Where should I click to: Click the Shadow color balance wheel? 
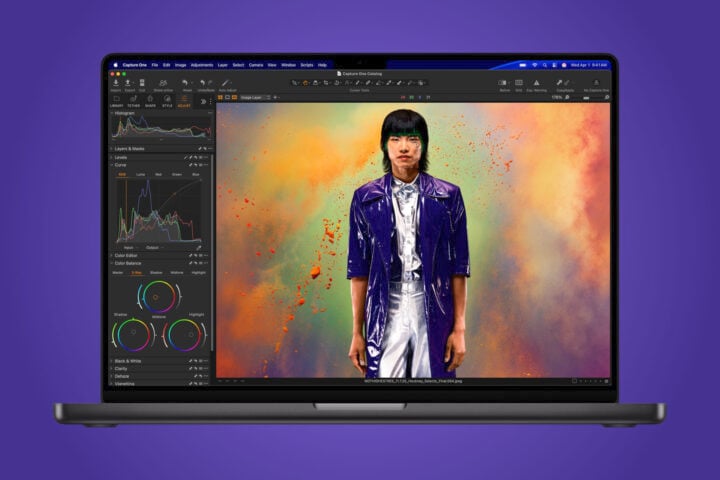point(133,335)
